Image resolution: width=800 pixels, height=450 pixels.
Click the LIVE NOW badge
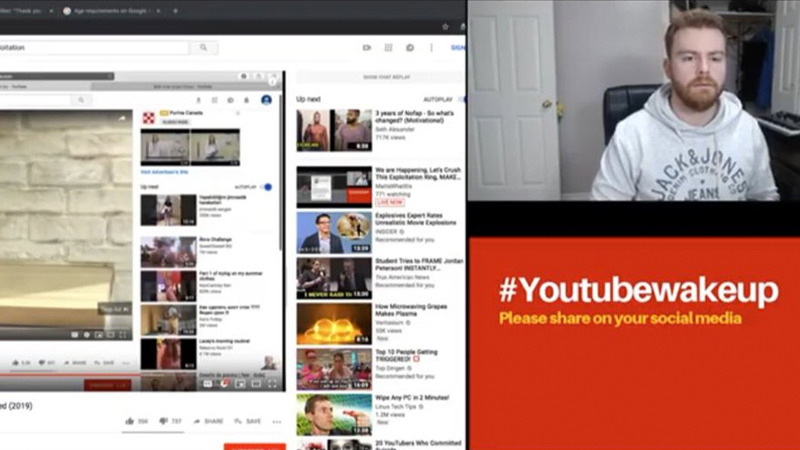pyautogui.click(x=390, y=203)
